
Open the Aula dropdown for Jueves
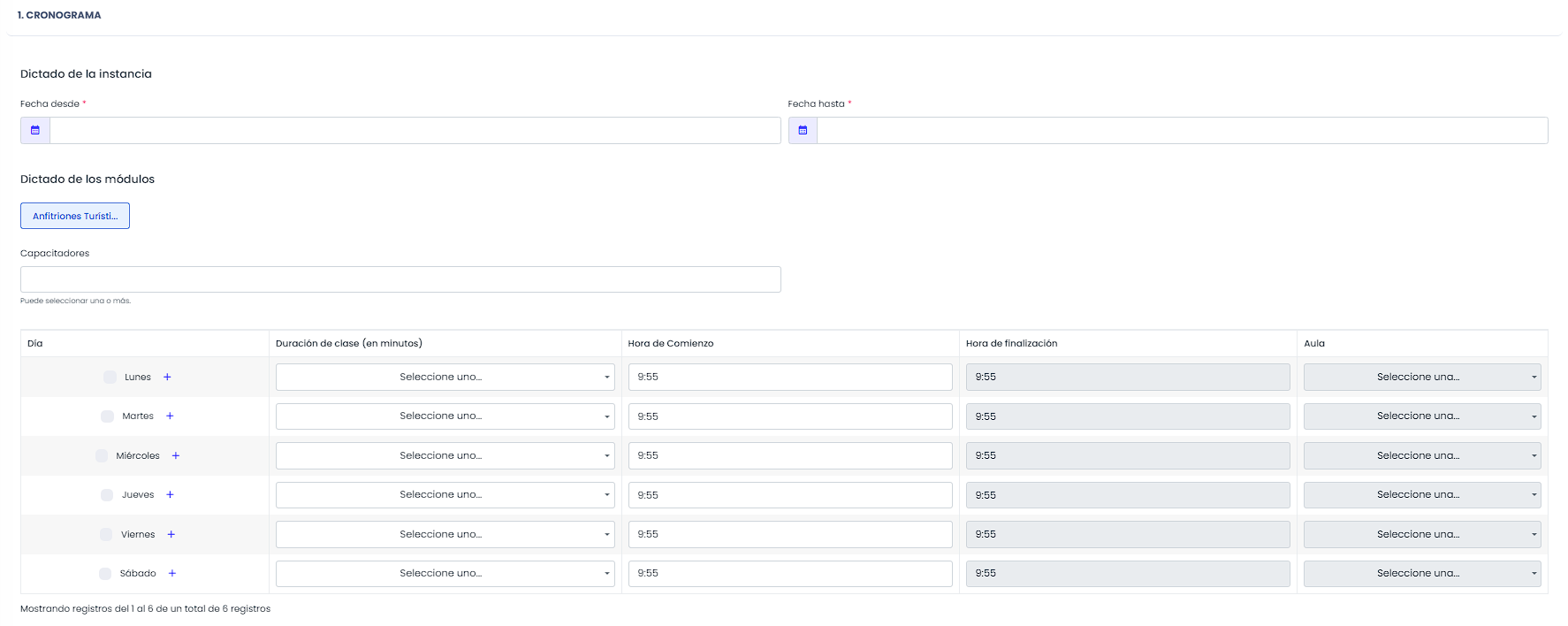click(x=1422, y=494)
